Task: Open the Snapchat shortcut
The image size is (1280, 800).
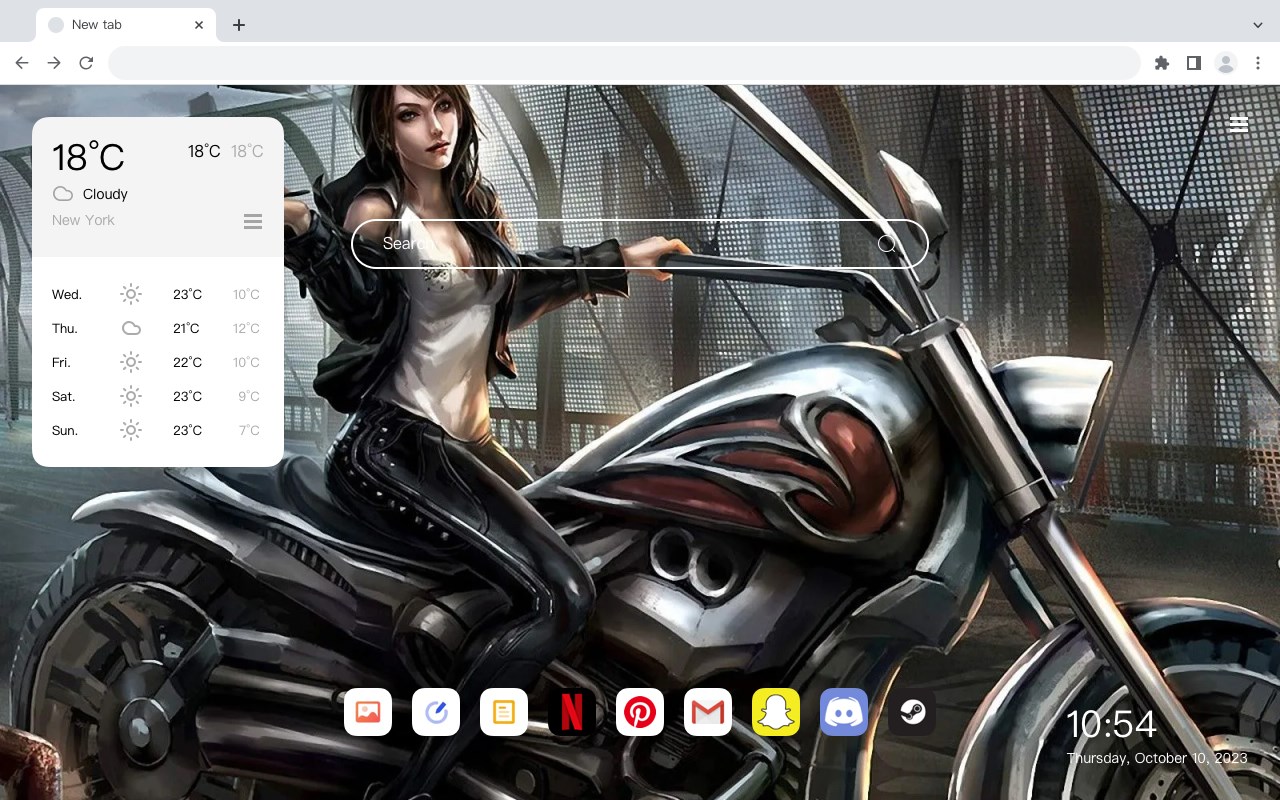Action: 776,712
